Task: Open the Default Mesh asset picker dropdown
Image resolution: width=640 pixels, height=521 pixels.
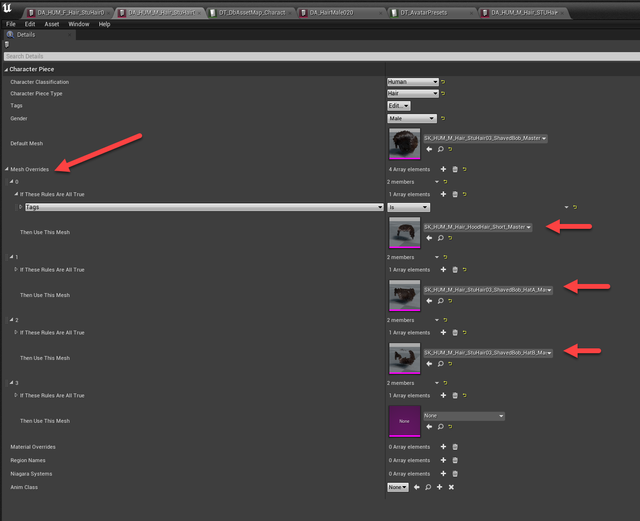Action: [x=485, y=138]
